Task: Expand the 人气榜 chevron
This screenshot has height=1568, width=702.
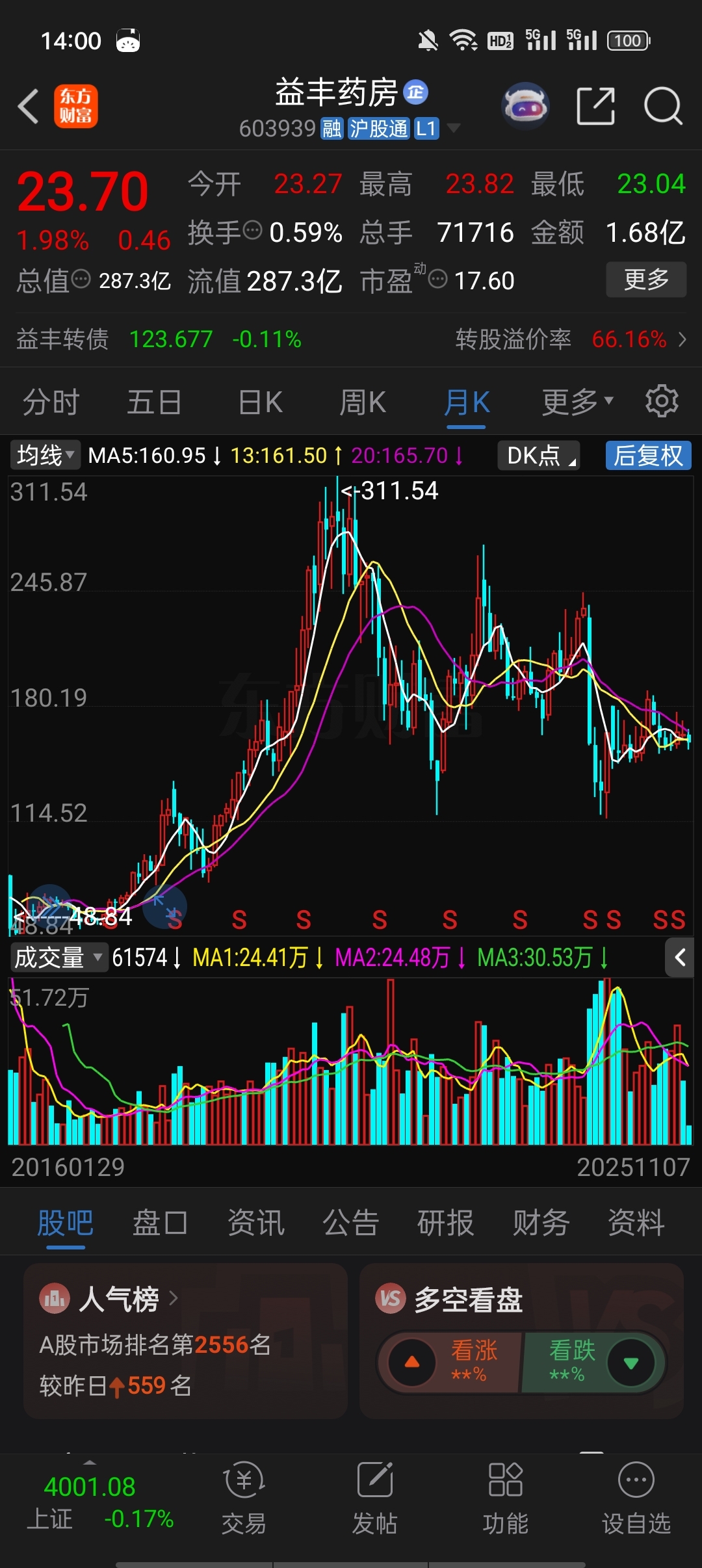Action: click(x=174, y=1298)
